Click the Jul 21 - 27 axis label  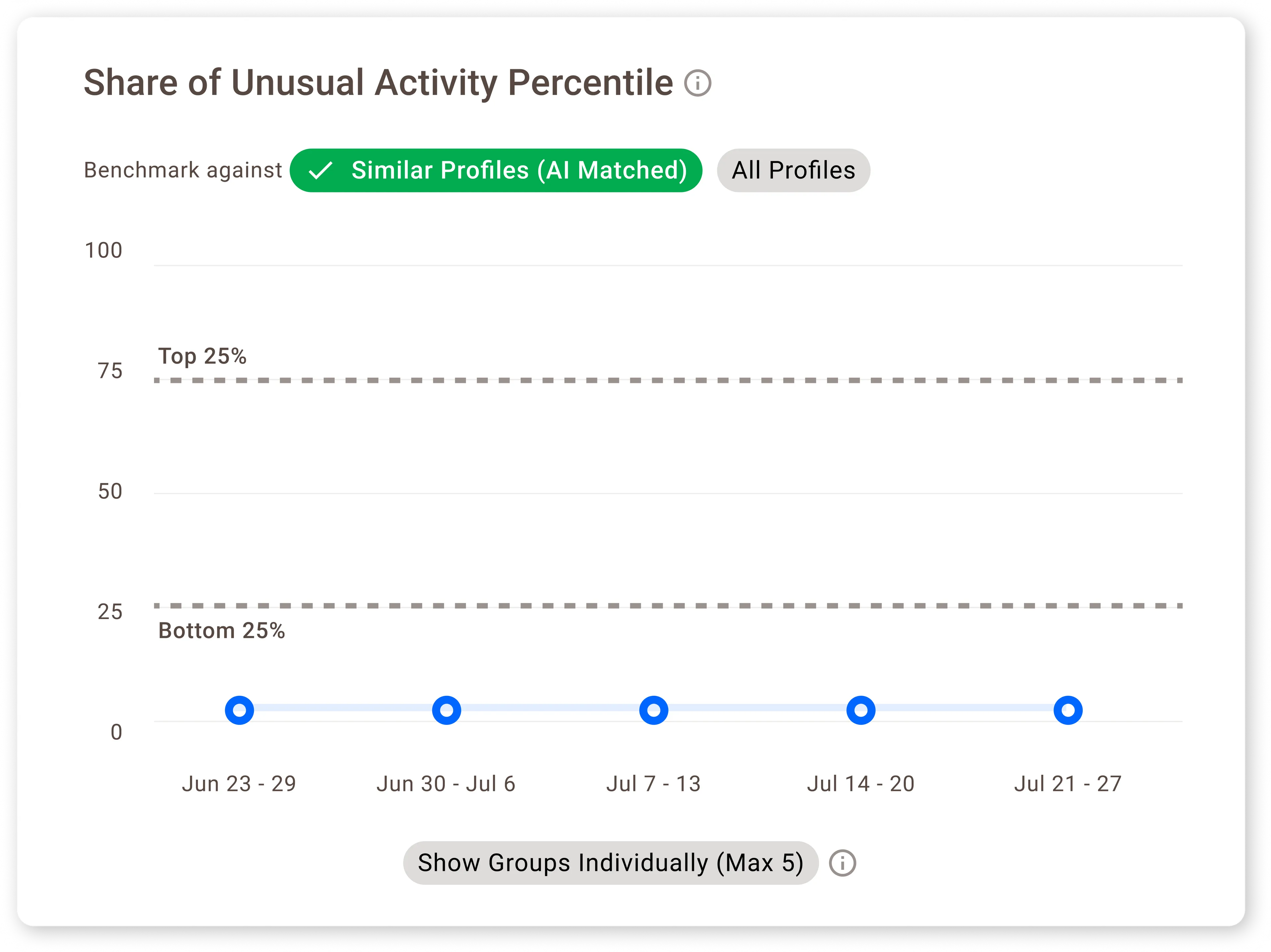[1067, 784]
